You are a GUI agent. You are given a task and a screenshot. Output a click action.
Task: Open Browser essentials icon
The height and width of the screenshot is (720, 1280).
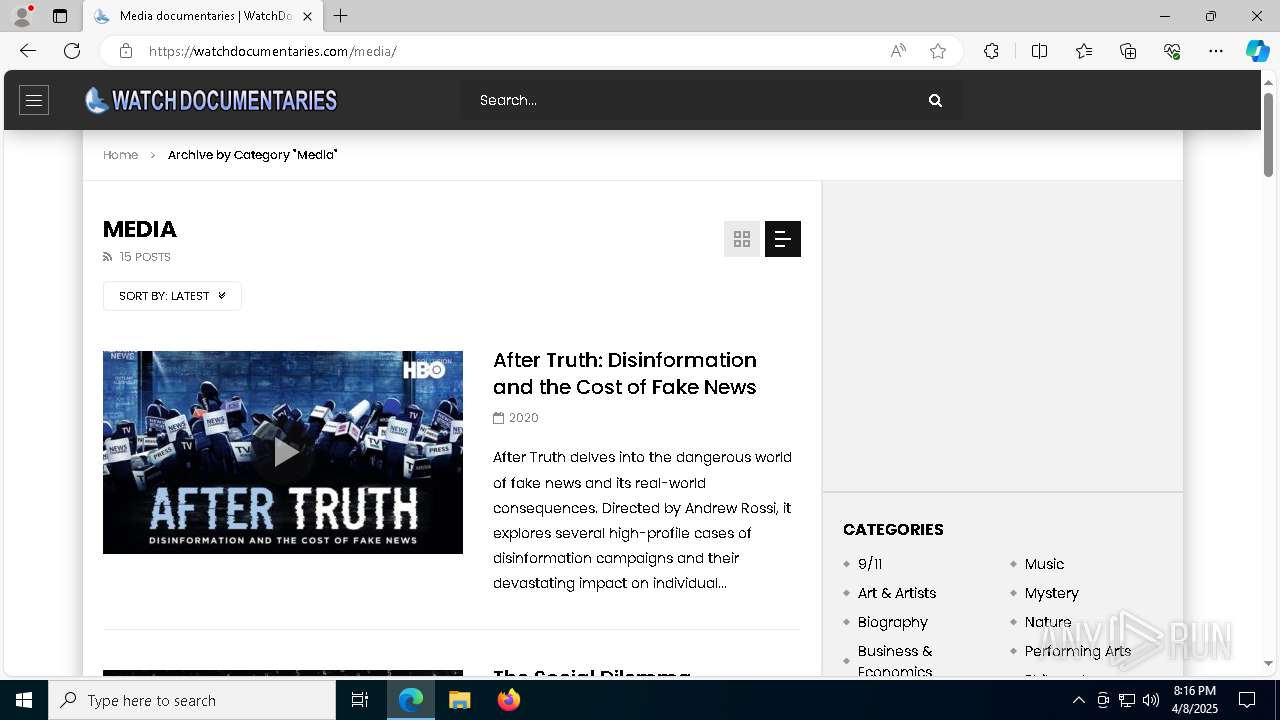coord(1172,51)
